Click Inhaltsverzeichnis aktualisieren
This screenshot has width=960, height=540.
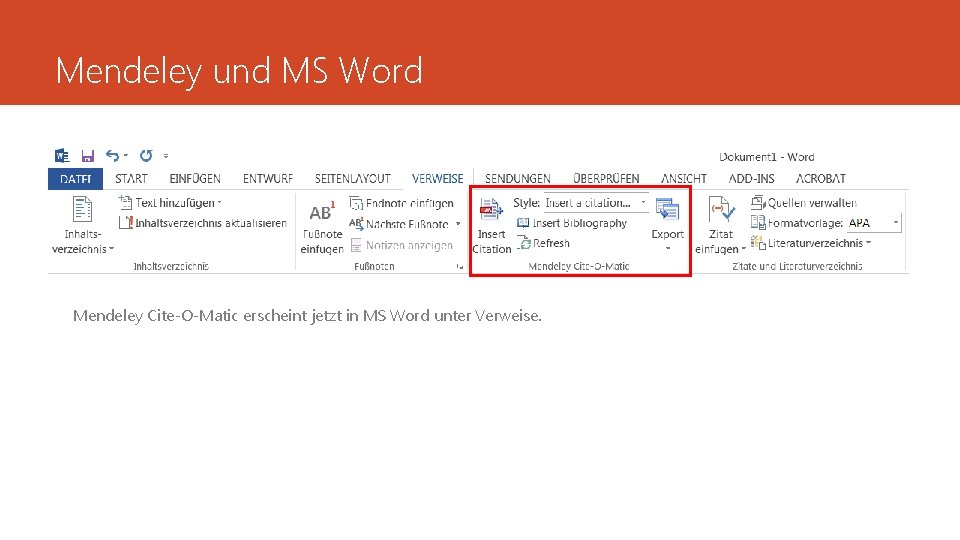(203, 223)
